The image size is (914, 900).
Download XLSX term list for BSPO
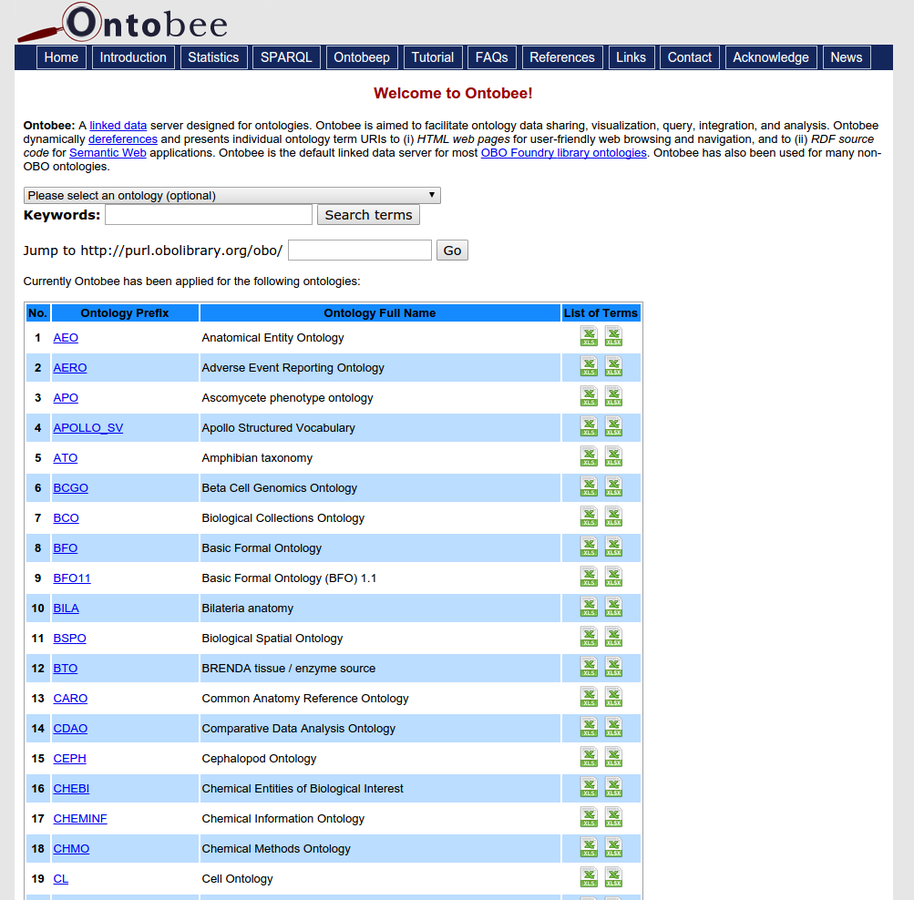click(613, 637)
